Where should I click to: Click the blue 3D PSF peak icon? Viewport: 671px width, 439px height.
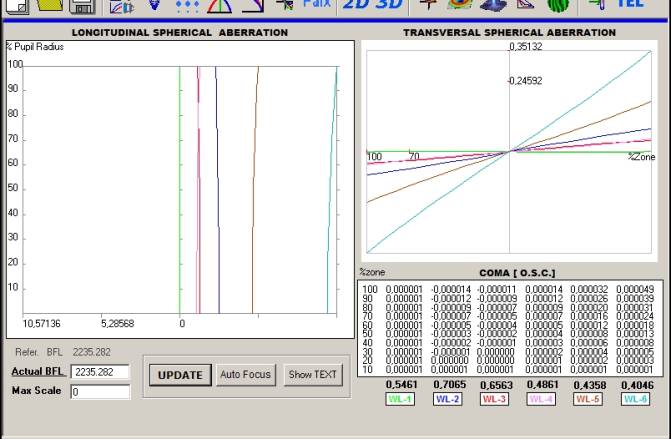coord(493,5)
